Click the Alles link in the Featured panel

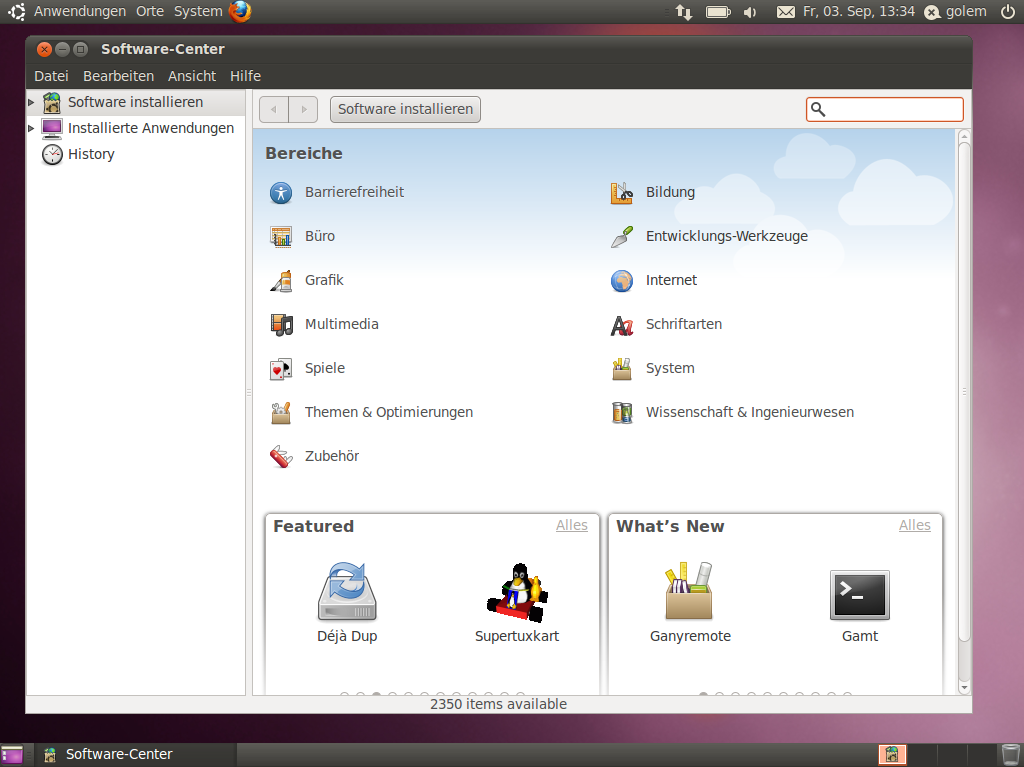tap(572, 525)
